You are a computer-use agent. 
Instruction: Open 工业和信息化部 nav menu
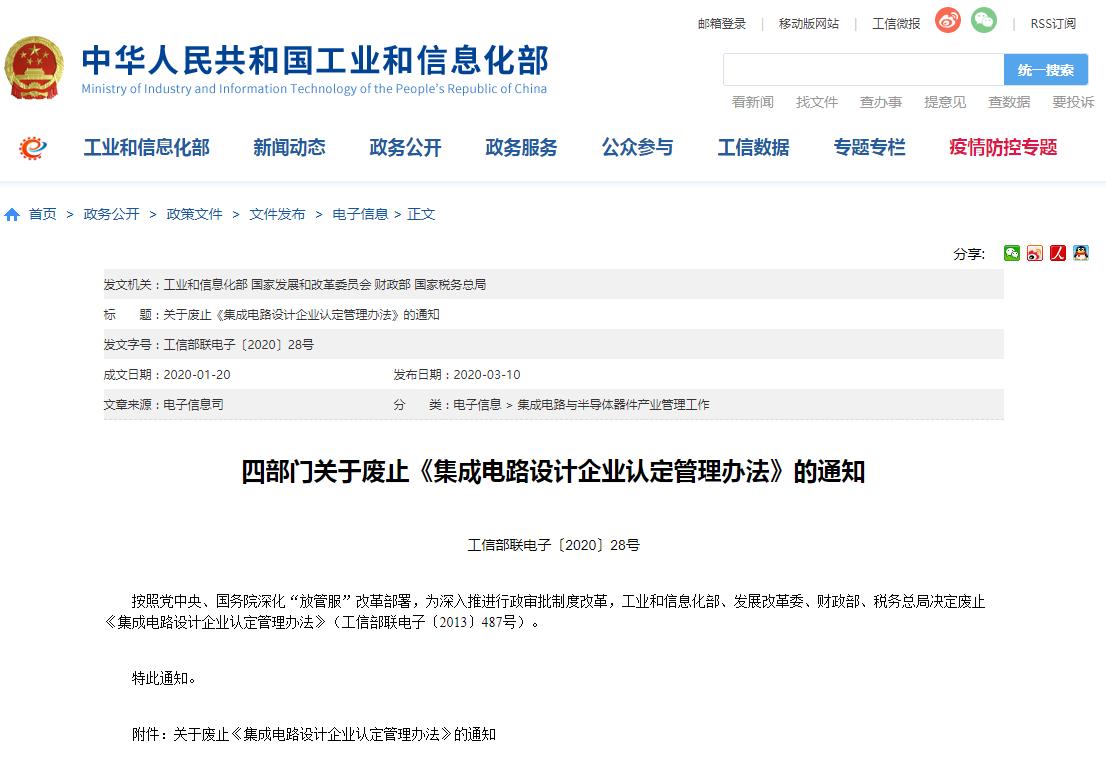click(x=147, y=147)
